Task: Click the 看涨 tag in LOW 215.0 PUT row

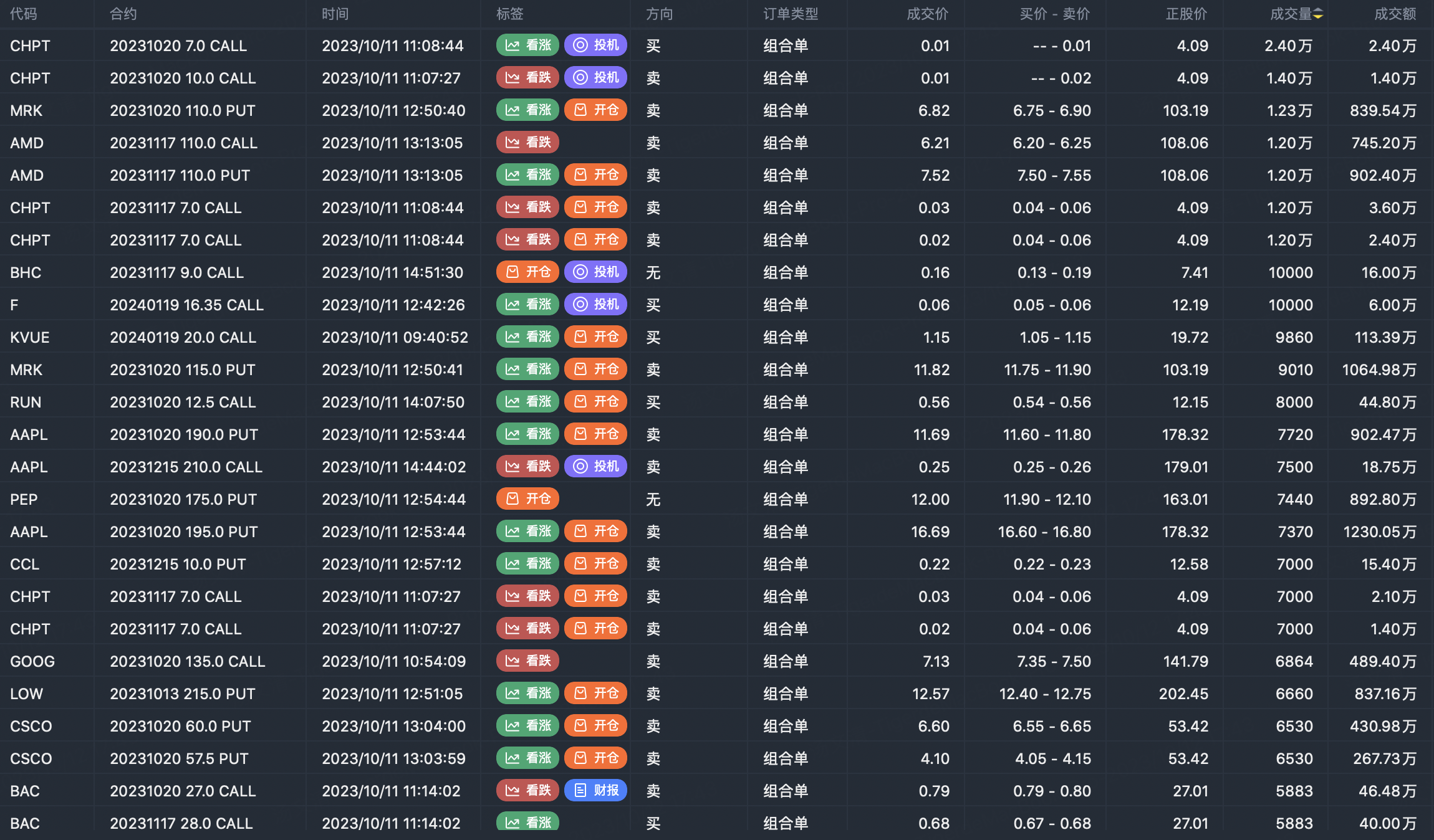Action: point(527,694)
